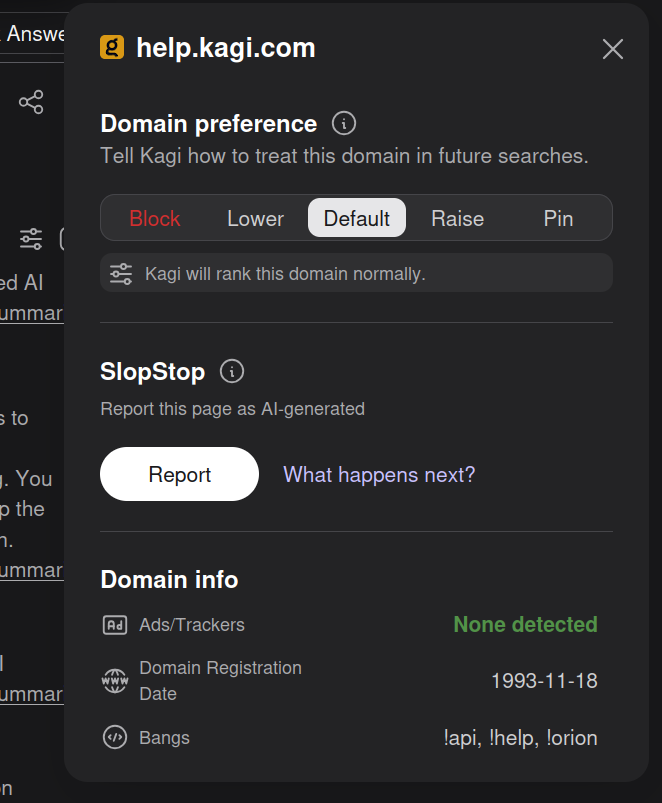Click the 'Domain preference' heading

[x=209, y=124]
